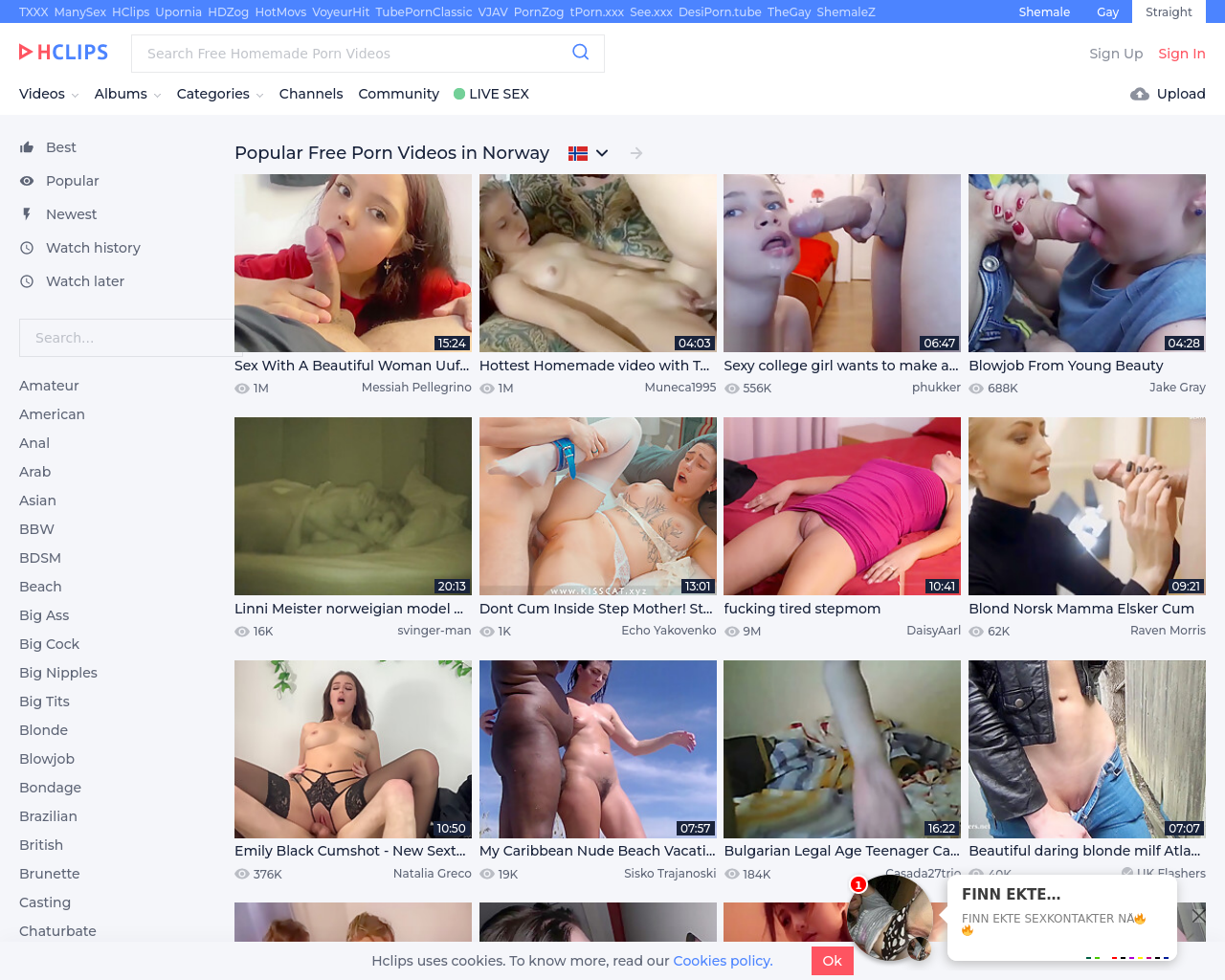Select the Amateur category

(x=49, y=386)
